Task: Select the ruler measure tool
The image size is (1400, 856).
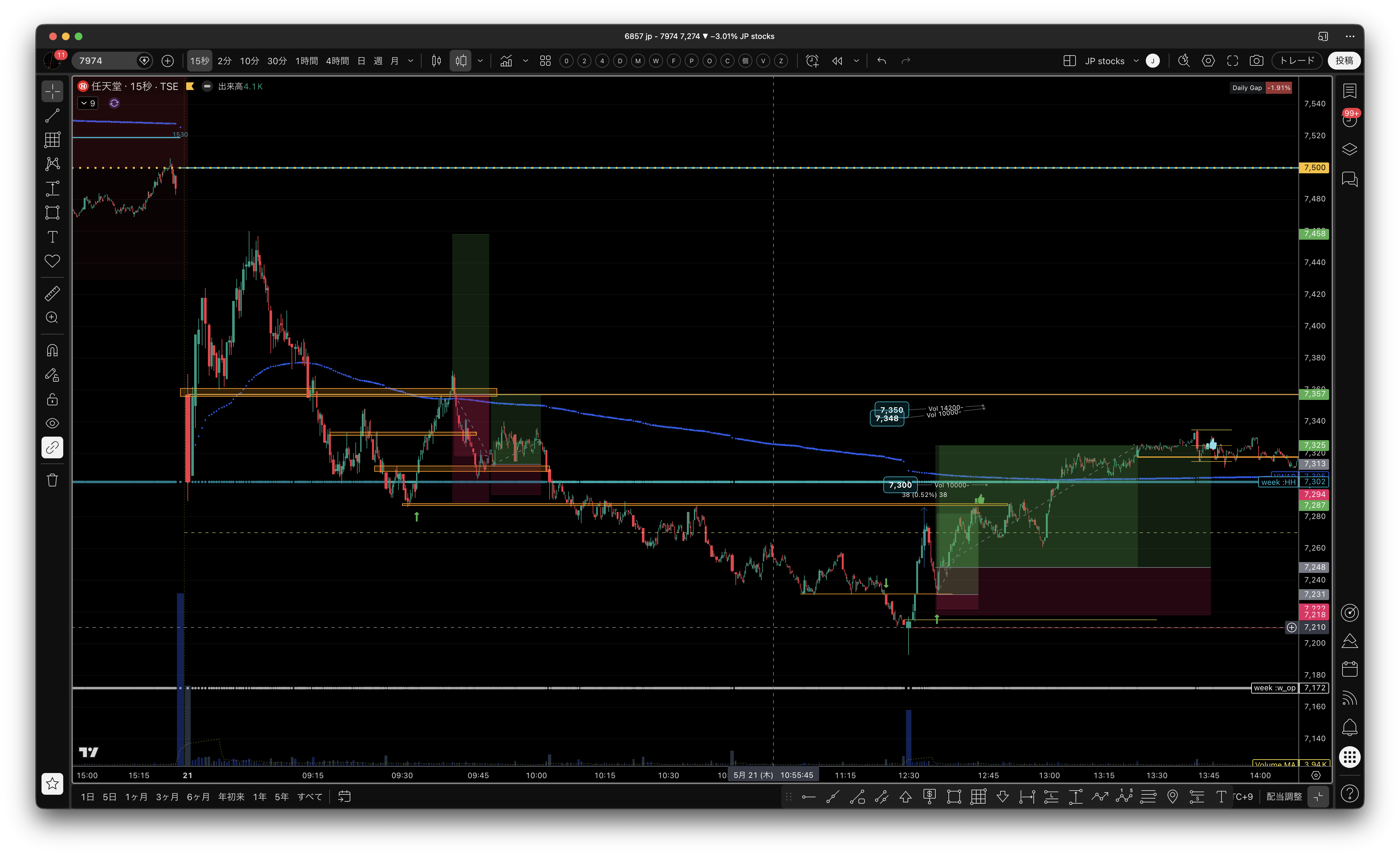Action: tap(52, 294)
